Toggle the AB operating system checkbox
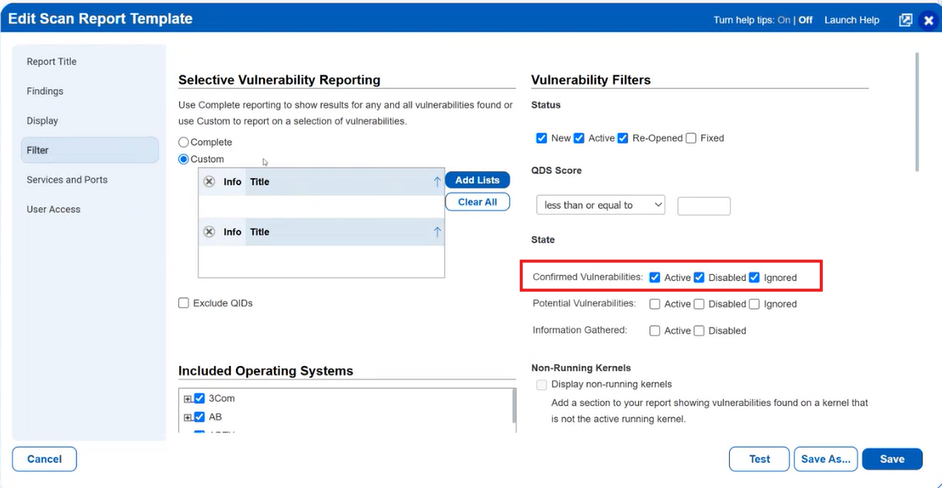 pyautogui.click(x=200, y=416)
